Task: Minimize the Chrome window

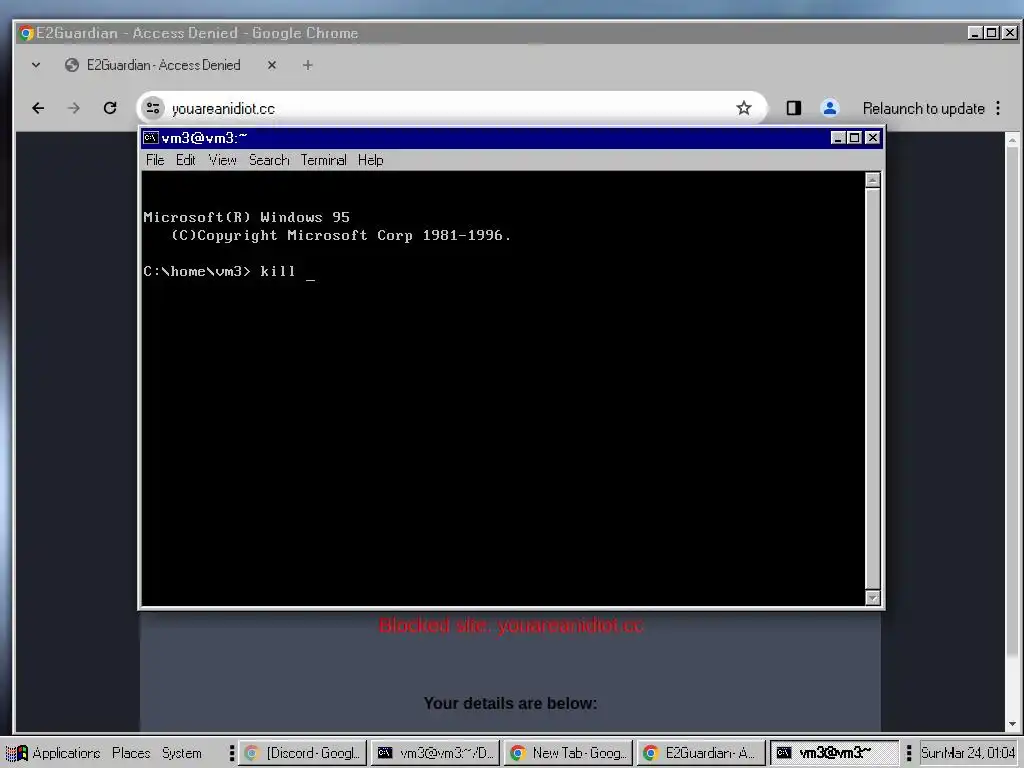Action: [974, 33]
